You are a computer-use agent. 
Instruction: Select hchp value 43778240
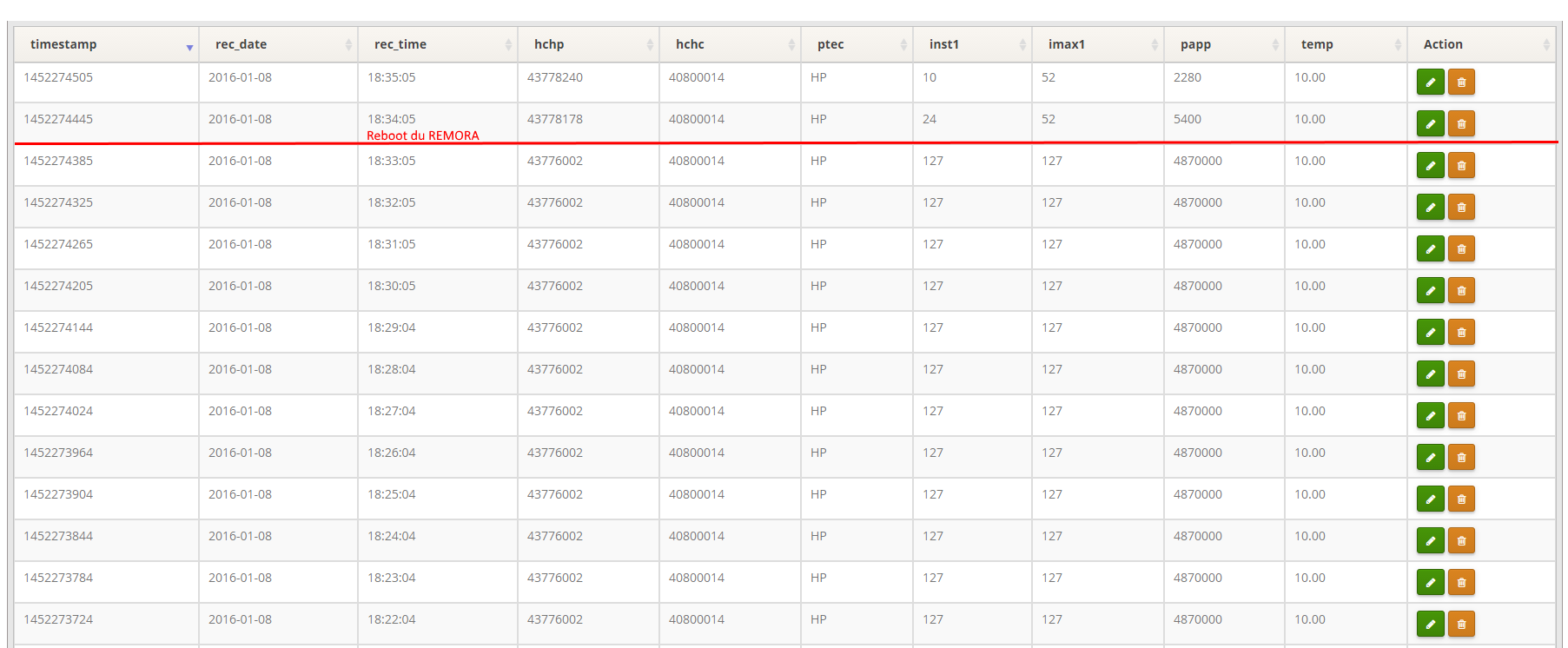(x=555, y=77)
